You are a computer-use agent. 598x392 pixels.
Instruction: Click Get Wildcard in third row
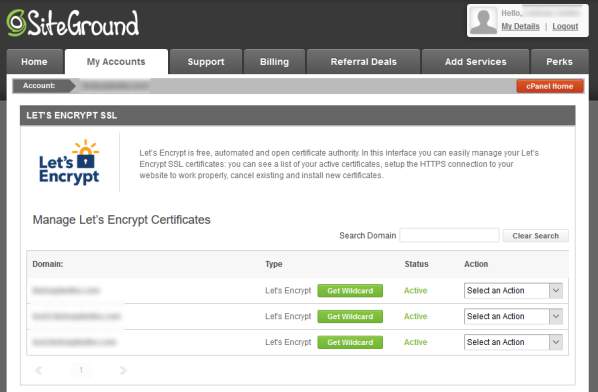click(350, 342)
